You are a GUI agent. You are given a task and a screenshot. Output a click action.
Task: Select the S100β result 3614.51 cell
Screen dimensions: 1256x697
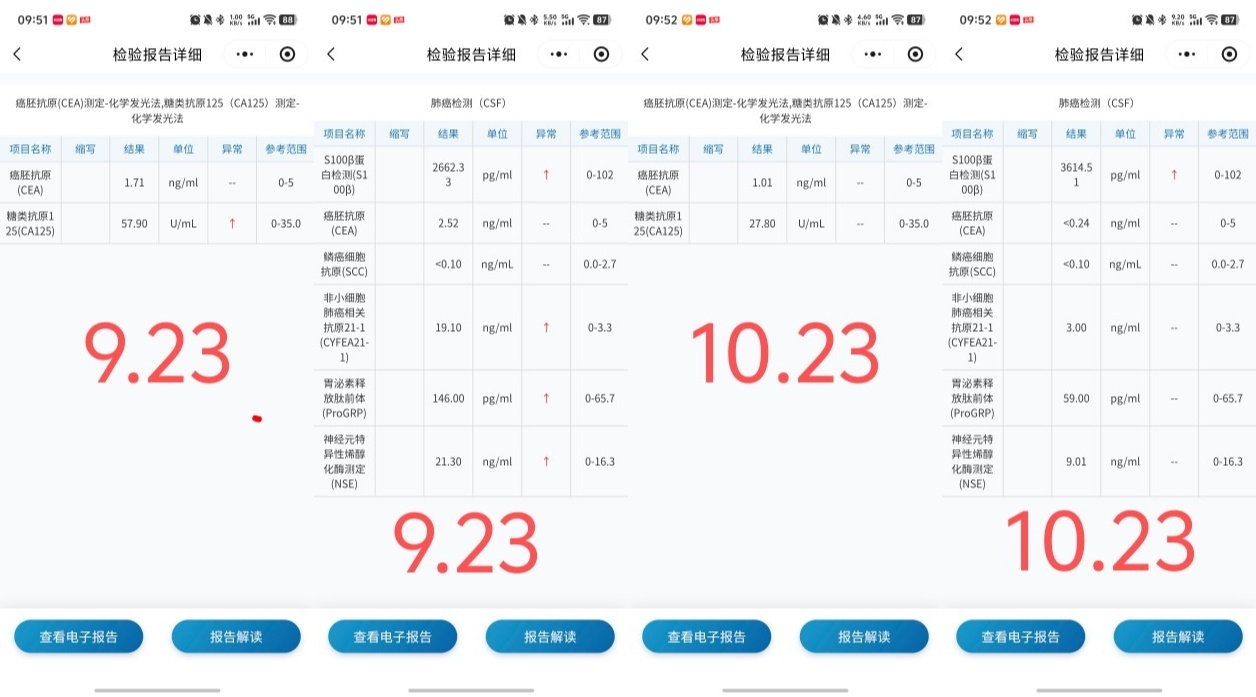pyautogui.click(x=1076, y=175)
